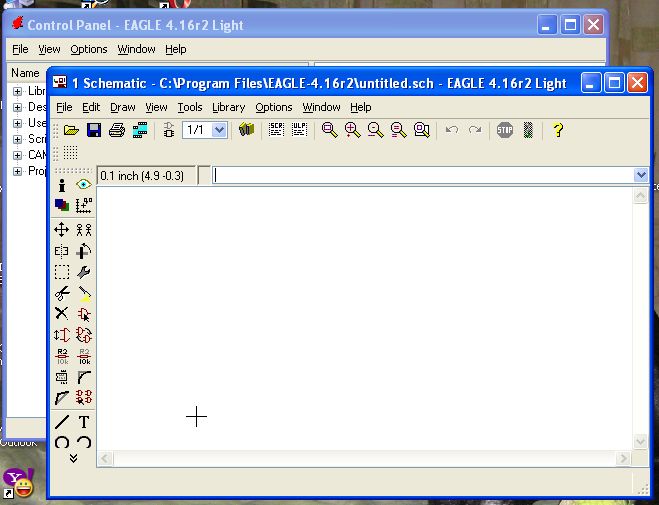
Task: Zoom in with the plus magnifier
Action: click(352, 130)
